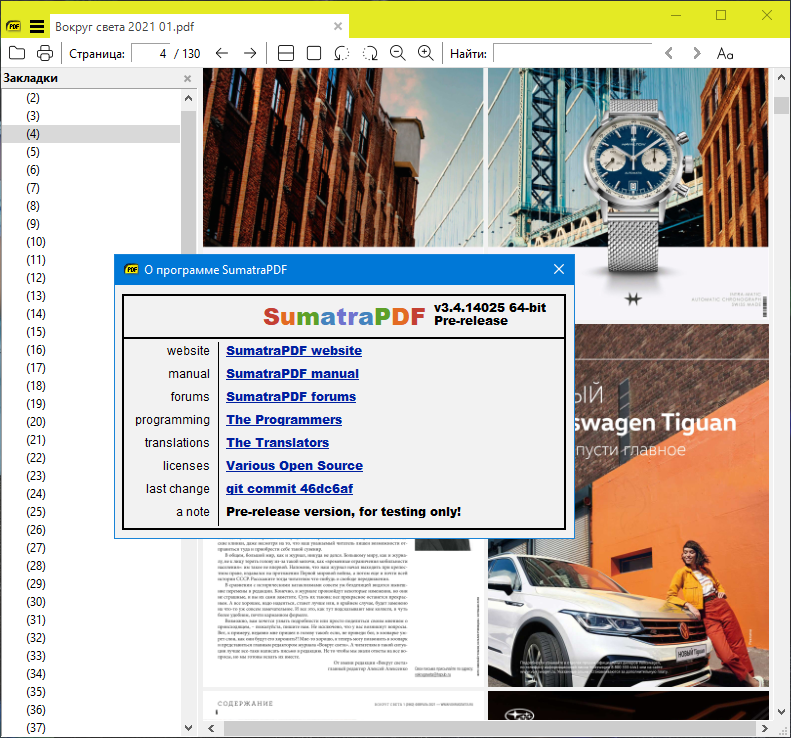
Task: Click the document horizontal scroll-right arrow
Action: click(765, 728)
